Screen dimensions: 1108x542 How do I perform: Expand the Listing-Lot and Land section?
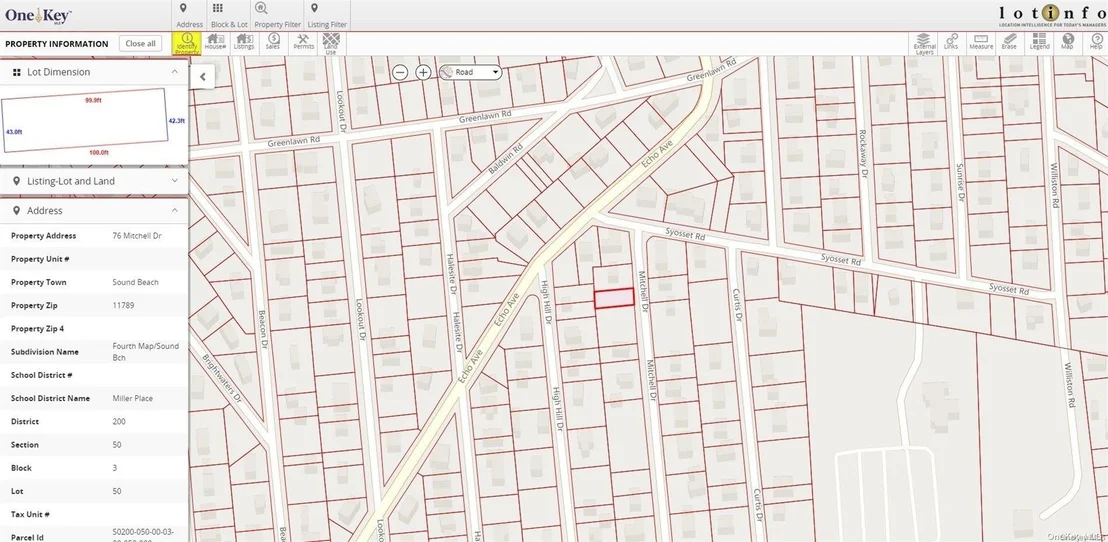[175, 181]
